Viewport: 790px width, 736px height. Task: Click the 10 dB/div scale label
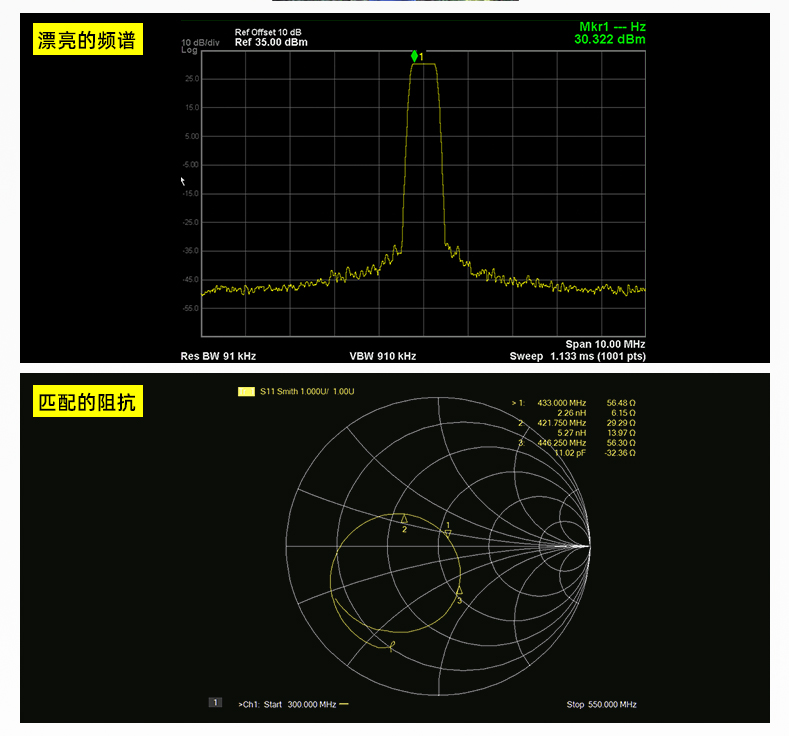tap(201, 42)
